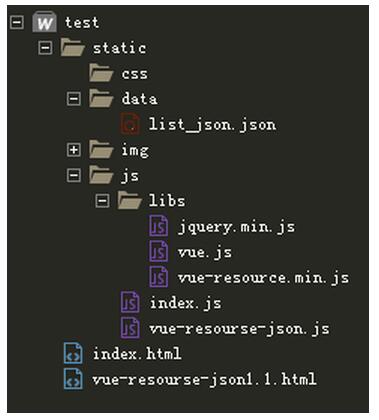379x420 pixels.
Task: Click the JS icon beside jquery.min.js
Action: [159, 226]
